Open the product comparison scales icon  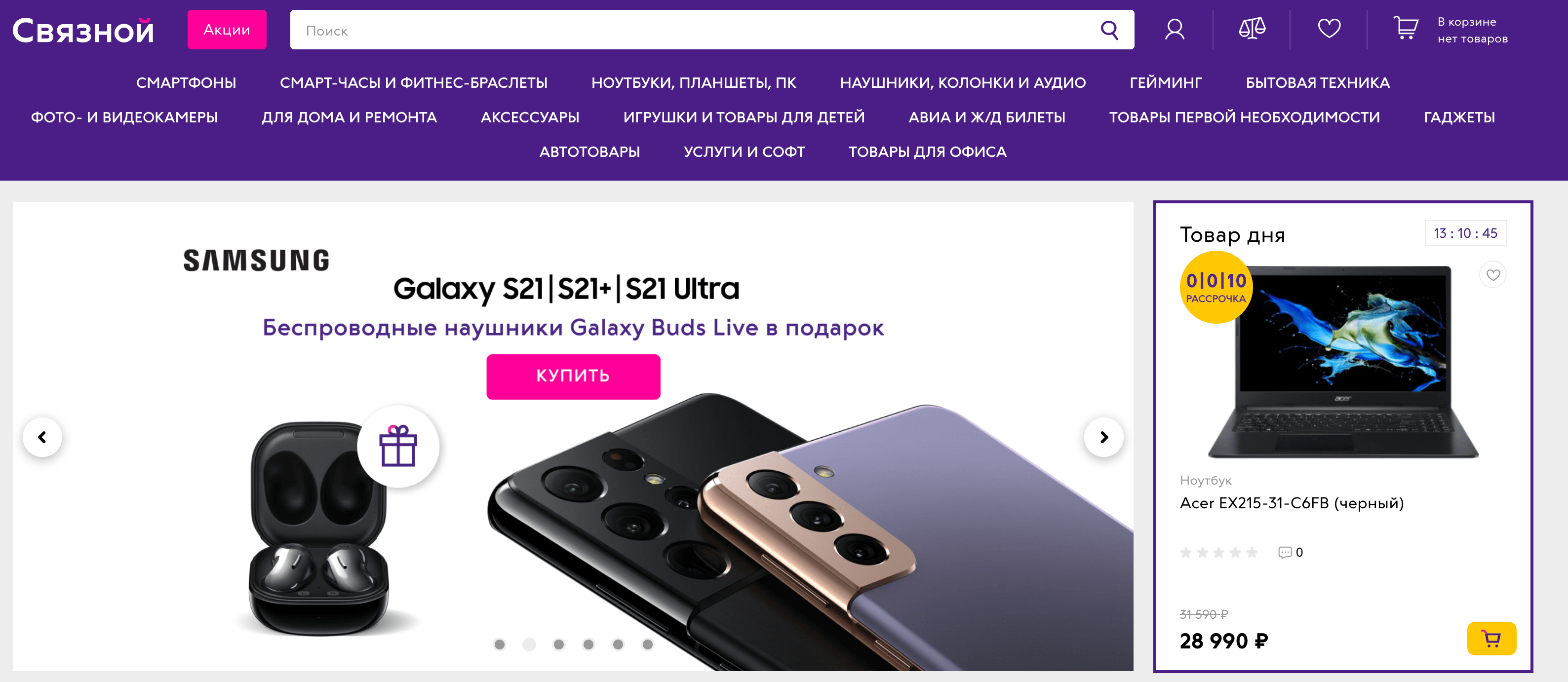point(1252,29)
